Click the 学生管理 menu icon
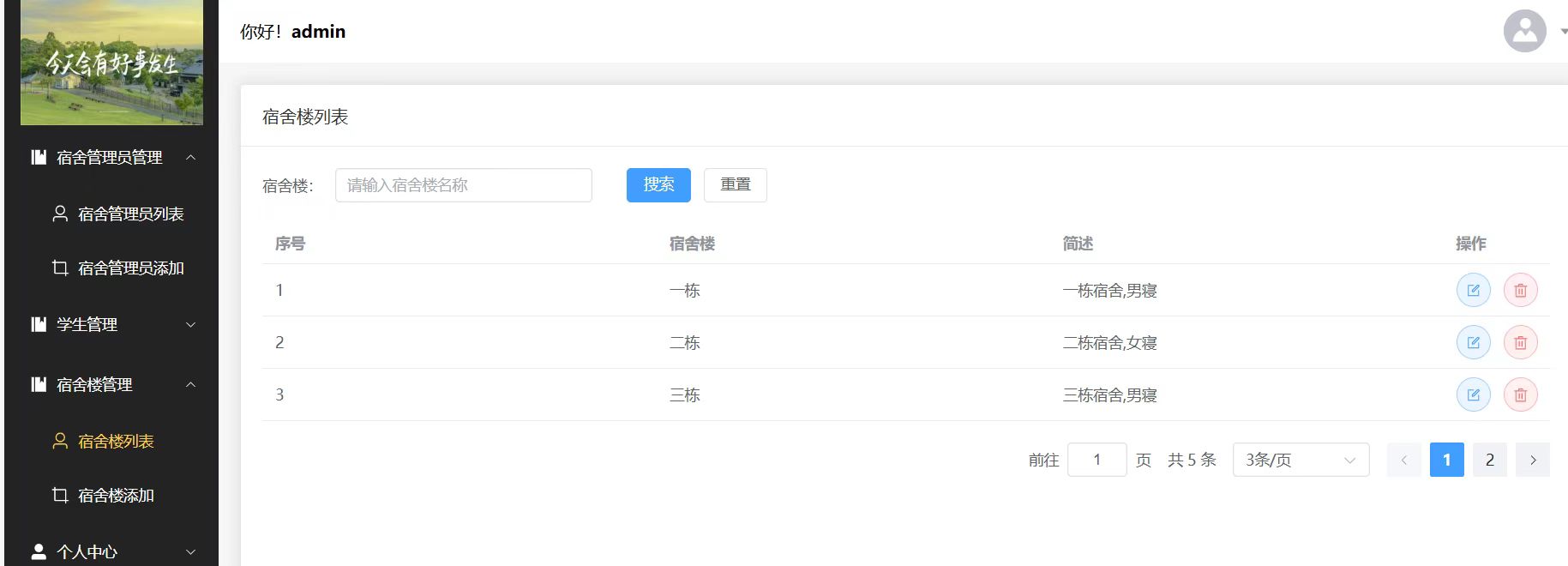This screenshot has width=1568, height=566. (39, 324)
